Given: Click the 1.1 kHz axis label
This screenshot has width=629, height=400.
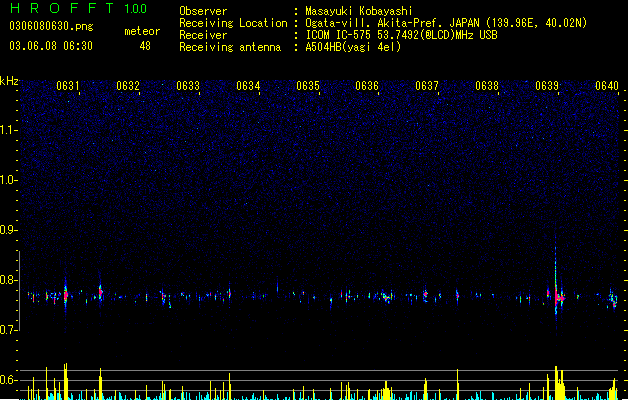Looking at the screenshot, I should 8,130.
